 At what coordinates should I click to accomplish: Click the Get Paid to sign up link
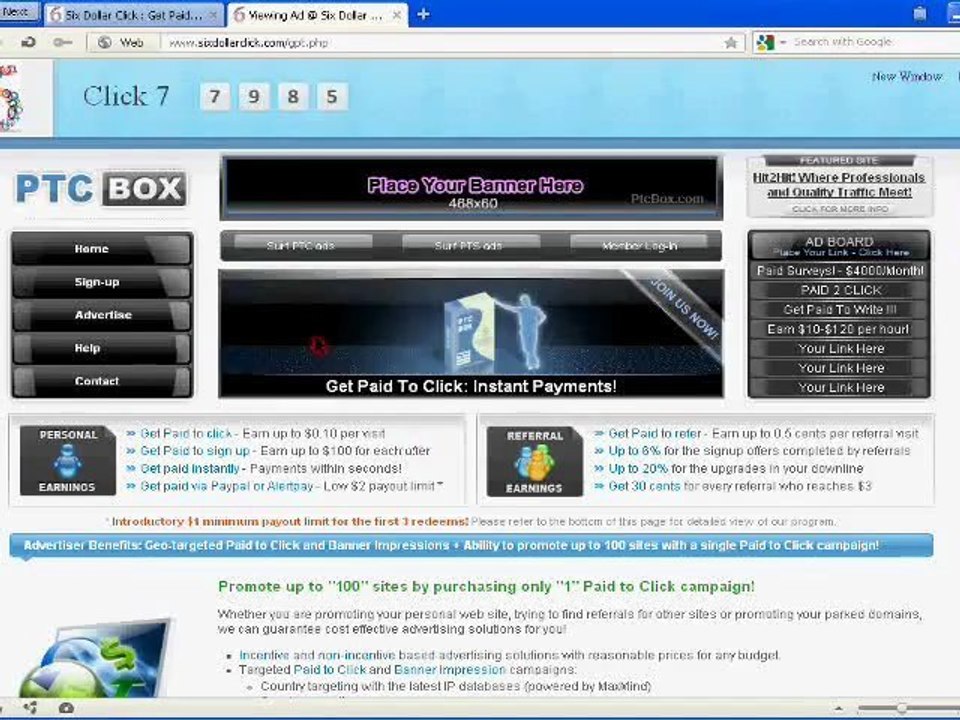(195, 451)
